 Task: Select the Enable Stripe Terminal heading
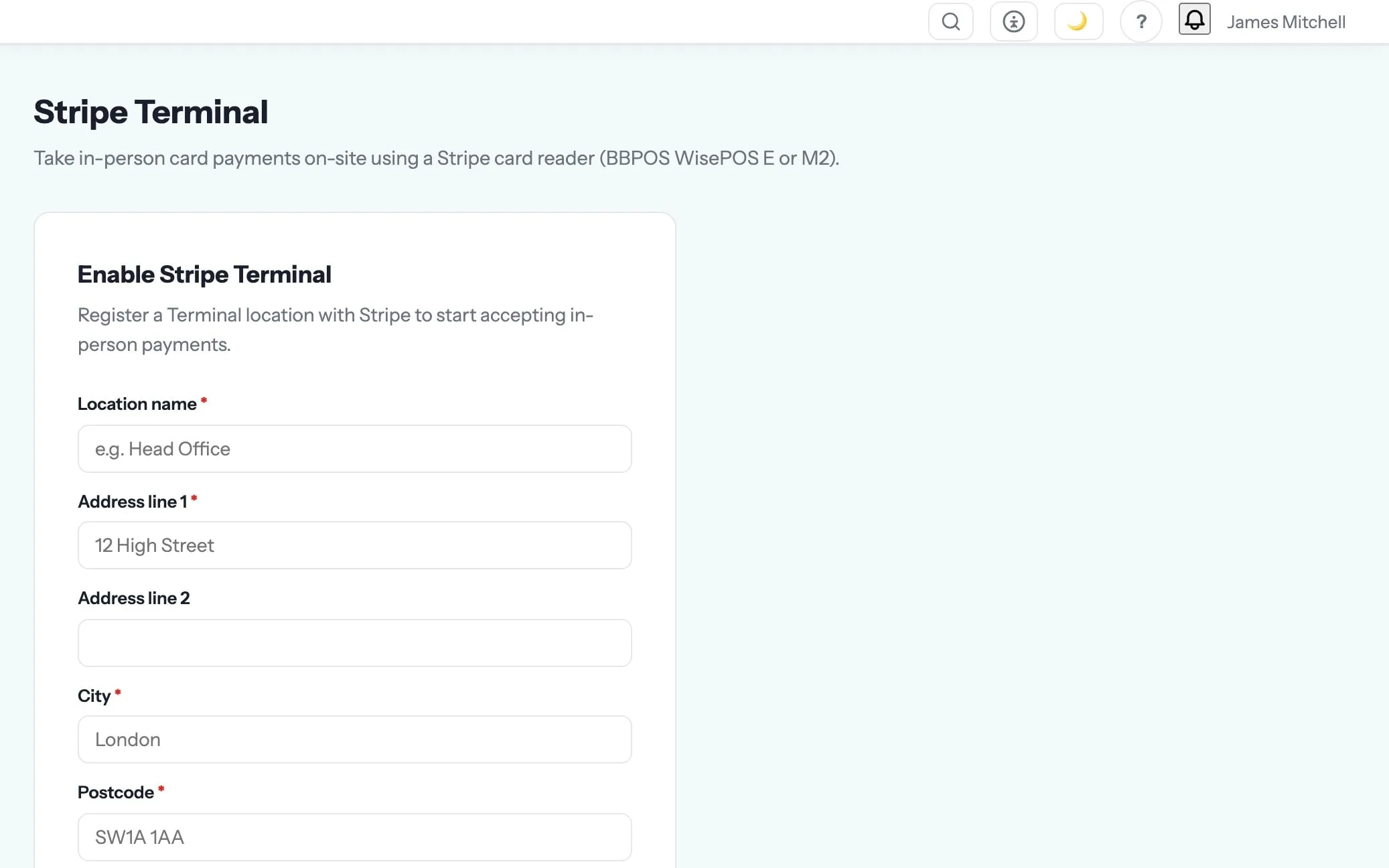click(204, 275)
